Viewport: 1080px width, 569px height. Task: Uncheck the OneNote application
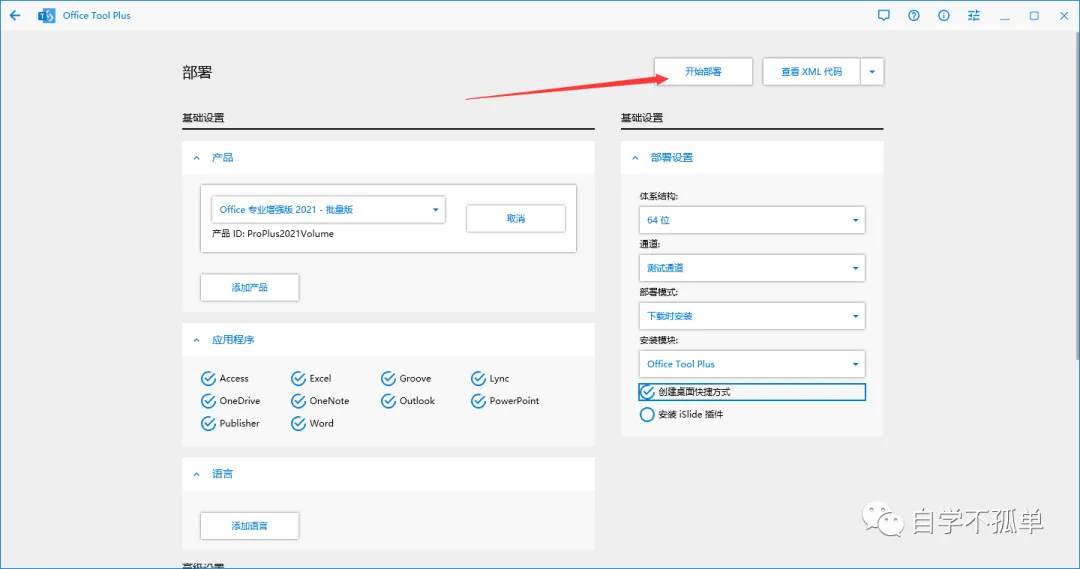click(298, 401)
